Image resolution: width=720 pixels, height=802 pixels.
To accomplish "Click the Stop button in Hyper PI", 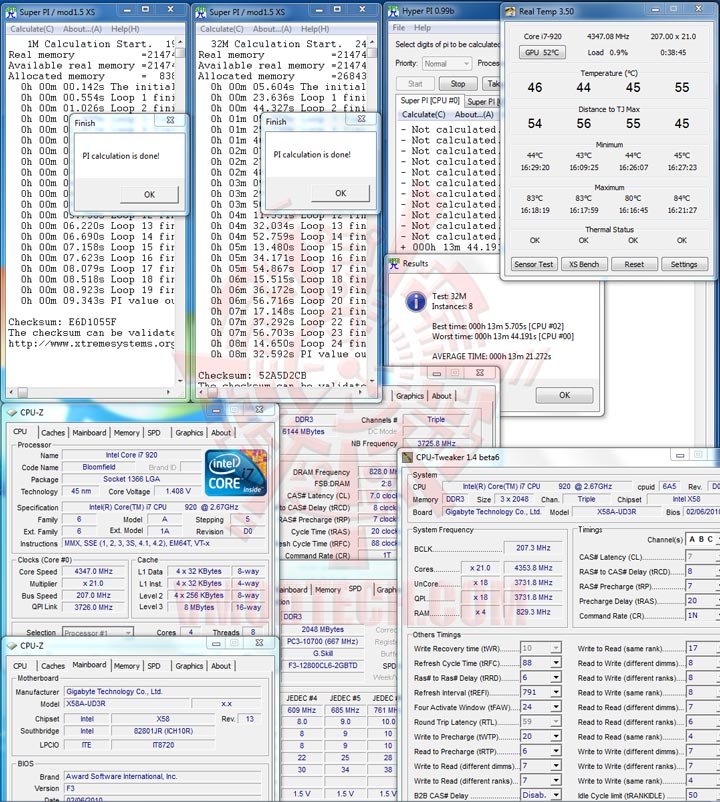I will 458,84.
